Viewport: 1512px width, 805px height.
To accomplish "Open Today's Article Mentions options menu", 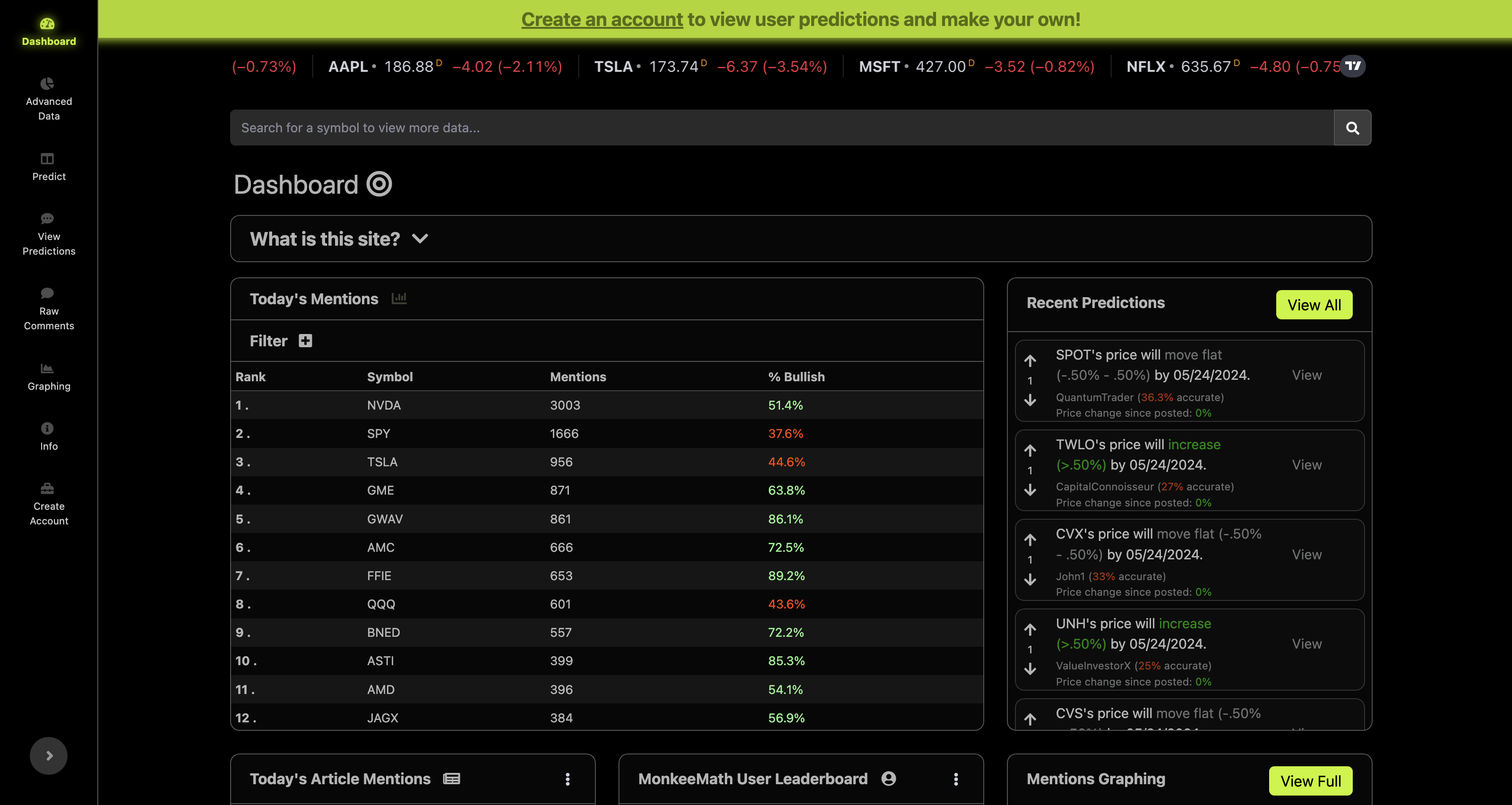I will [567, 779].
